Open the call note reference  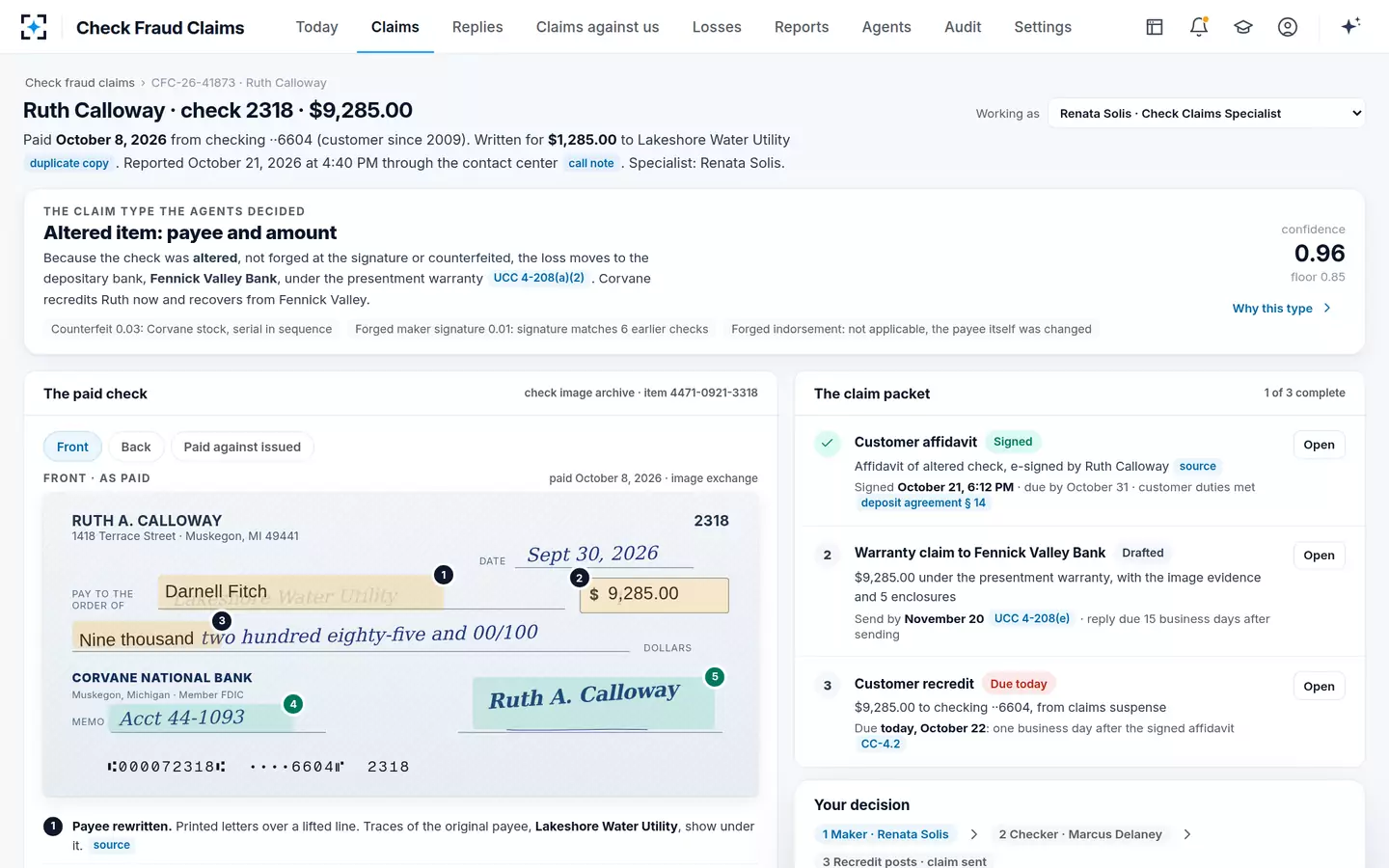(591, 164)
